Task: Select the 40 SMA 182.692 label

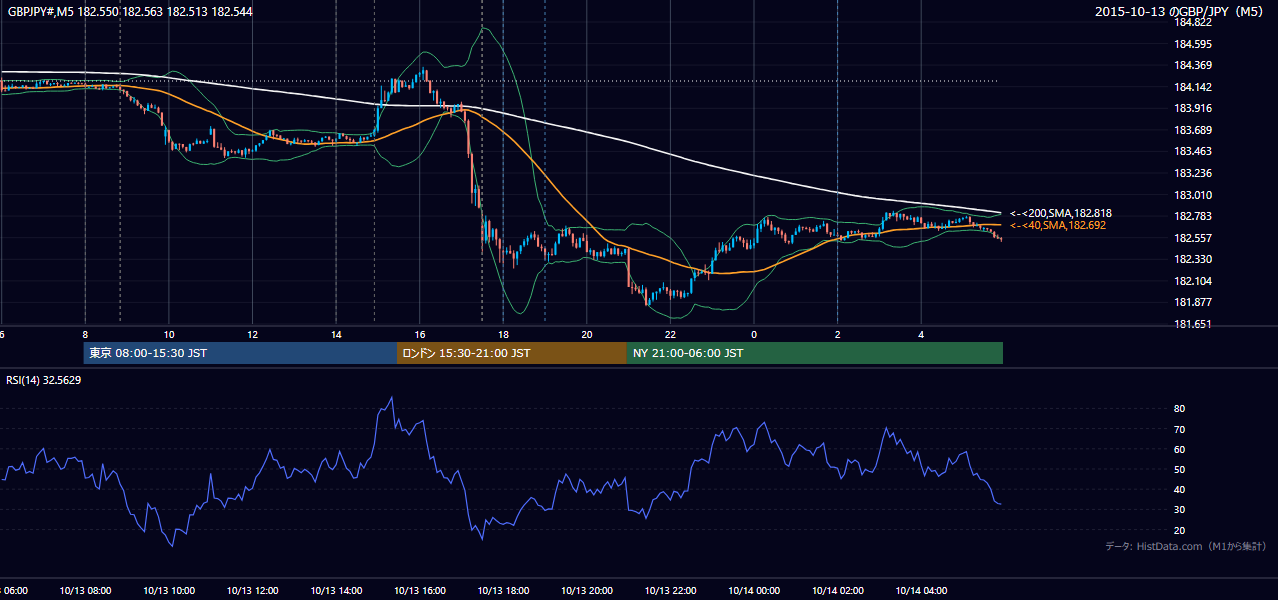Action: click(x=1057, y=225)
